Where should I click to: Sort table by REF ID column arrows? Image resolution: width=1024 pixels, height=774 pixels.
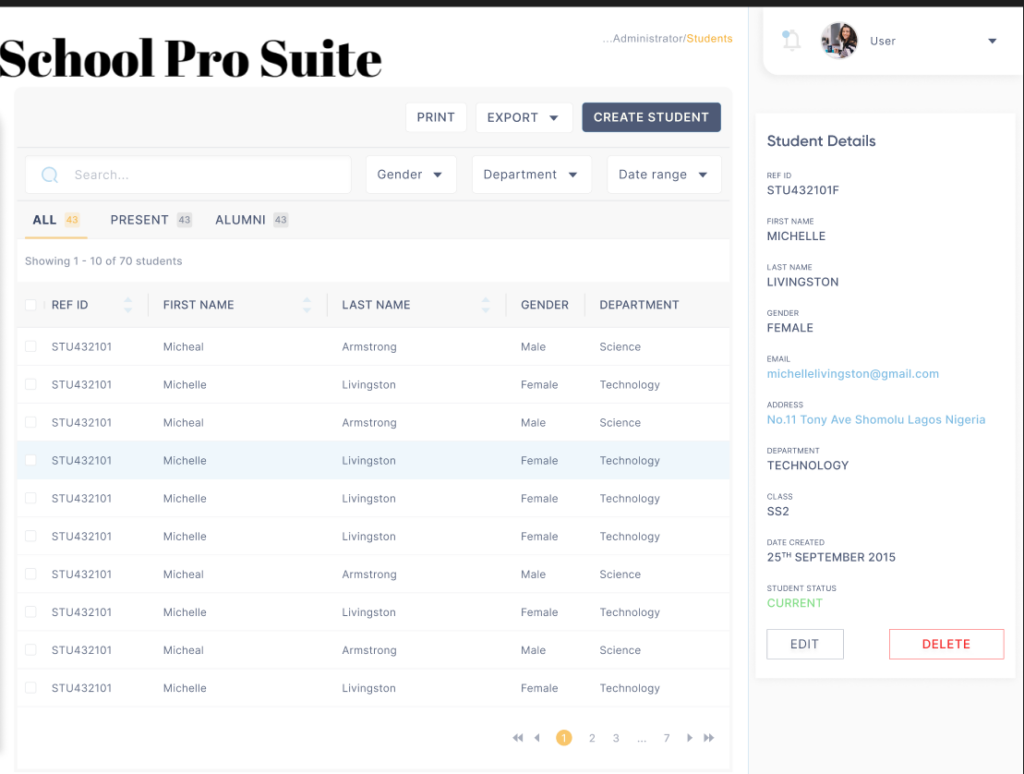coord(128,305)
